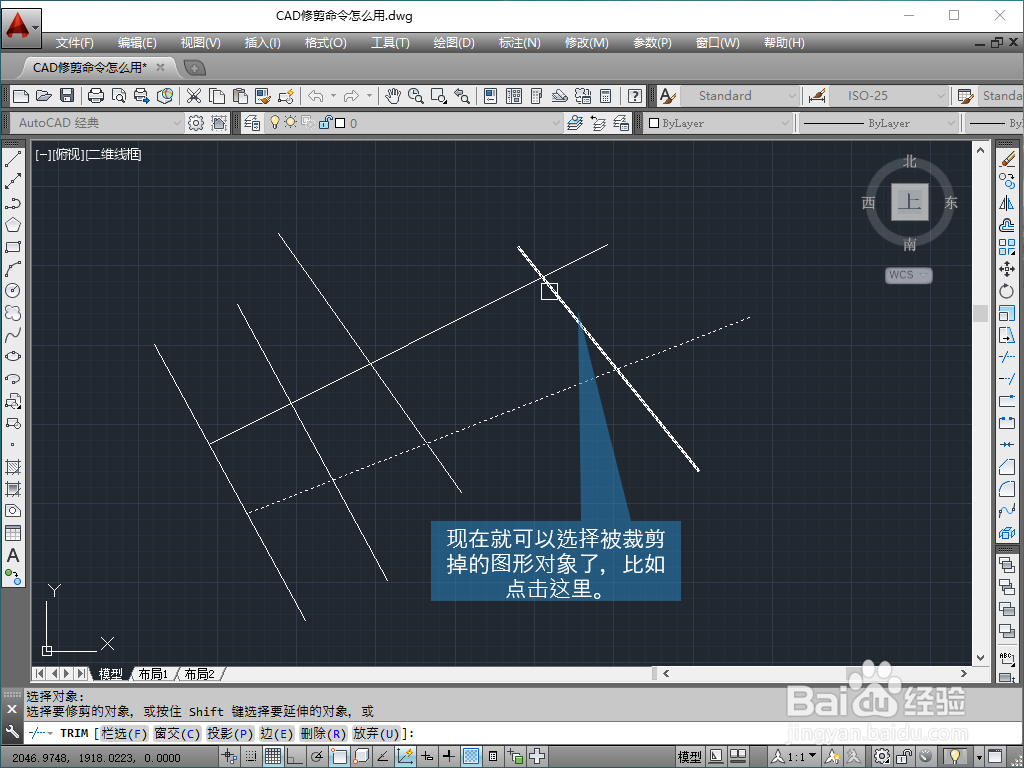Select the Line tool

click(13, 156)
